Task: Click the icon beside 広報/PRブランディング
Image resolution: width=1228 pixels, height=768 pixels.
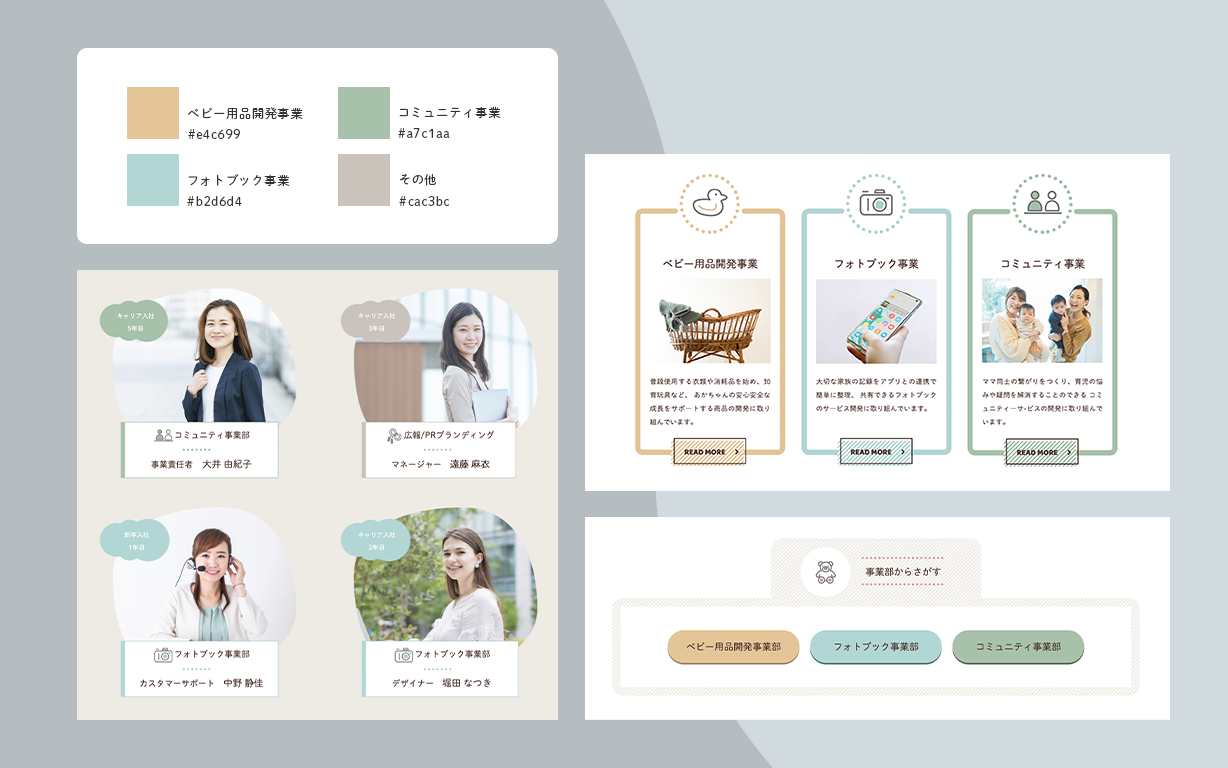Action: coord(394,435)
